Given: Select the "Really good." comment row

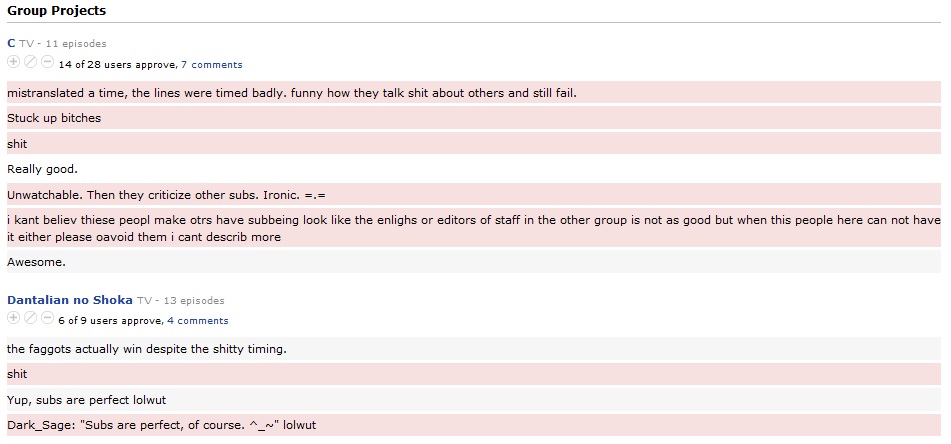Looking at the screenshot, I should tap(474, 169).
